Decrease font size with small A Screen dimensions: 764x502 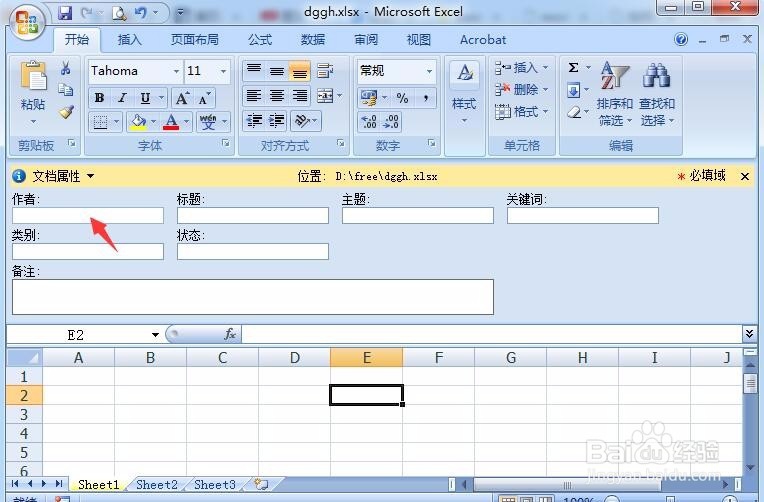[204, 98]
